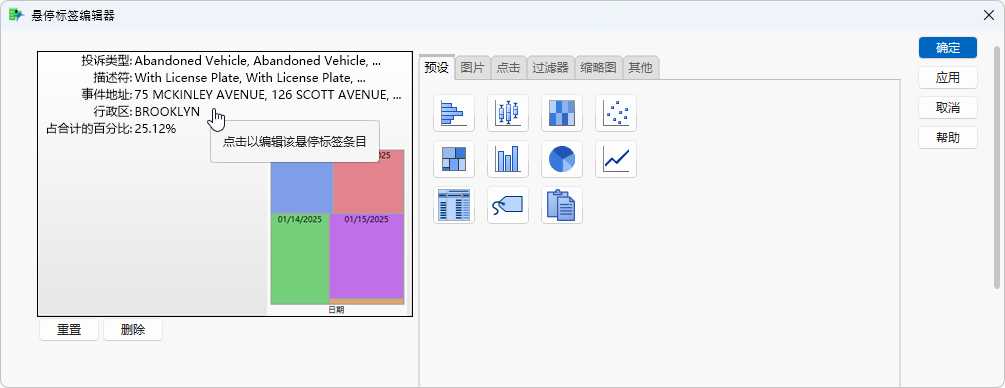
Task: Select the vertical bar chart preset icon
Action: tap(508, 159)
